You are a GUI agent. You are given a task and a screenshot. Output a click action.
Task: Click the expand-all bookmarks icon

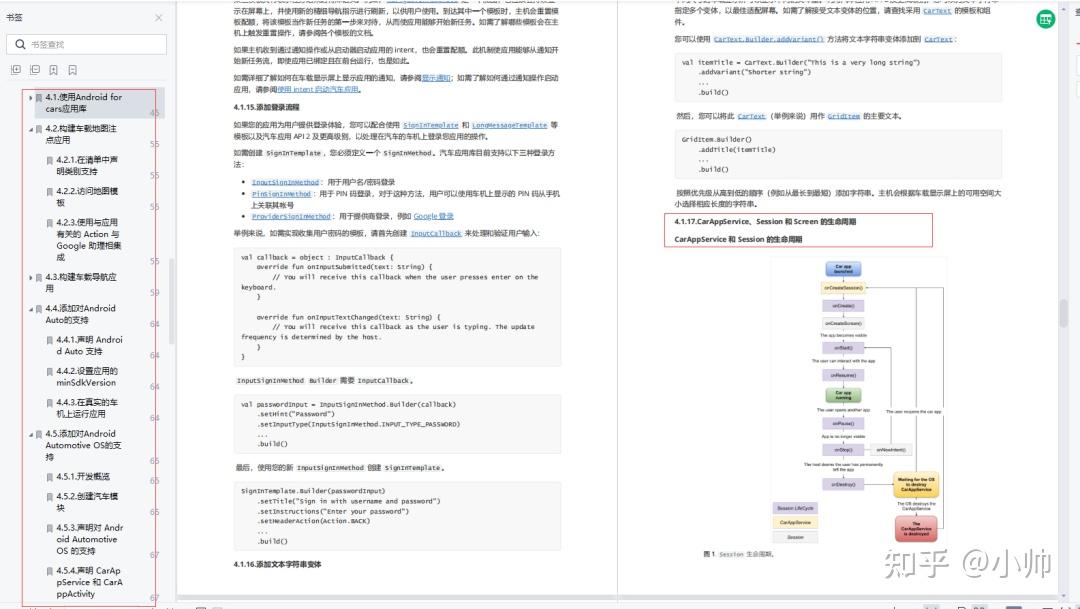pos(16,70)
